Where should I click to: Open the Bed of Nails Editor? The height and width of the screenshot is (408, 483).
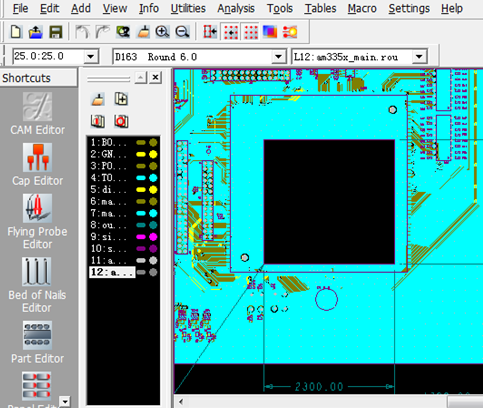coord(37,285)
